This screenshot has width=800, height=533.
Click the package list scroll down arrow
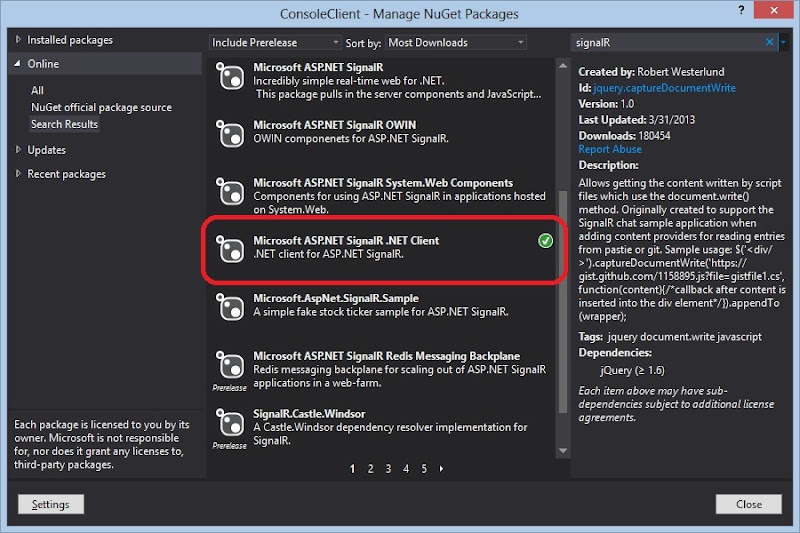click(x=563, y=450)
